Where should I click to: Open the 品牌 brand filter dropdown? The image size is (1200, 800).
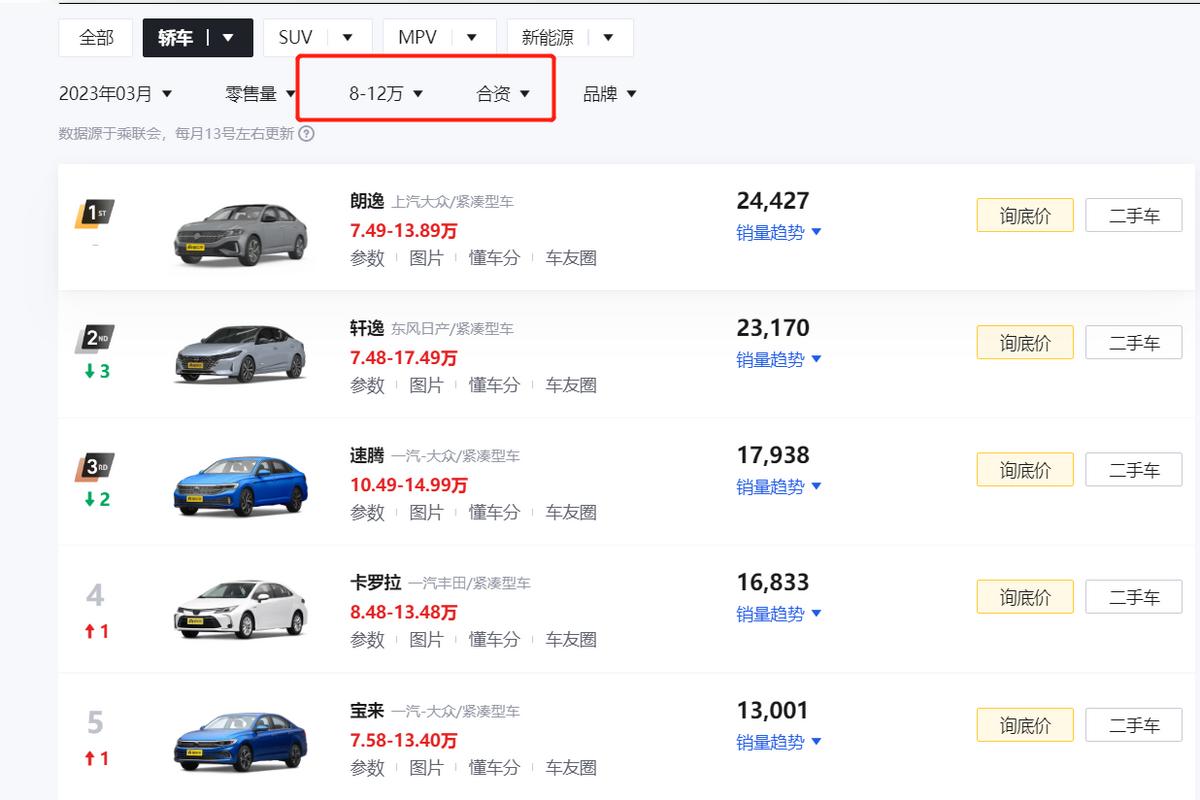[x=609, y=93]
